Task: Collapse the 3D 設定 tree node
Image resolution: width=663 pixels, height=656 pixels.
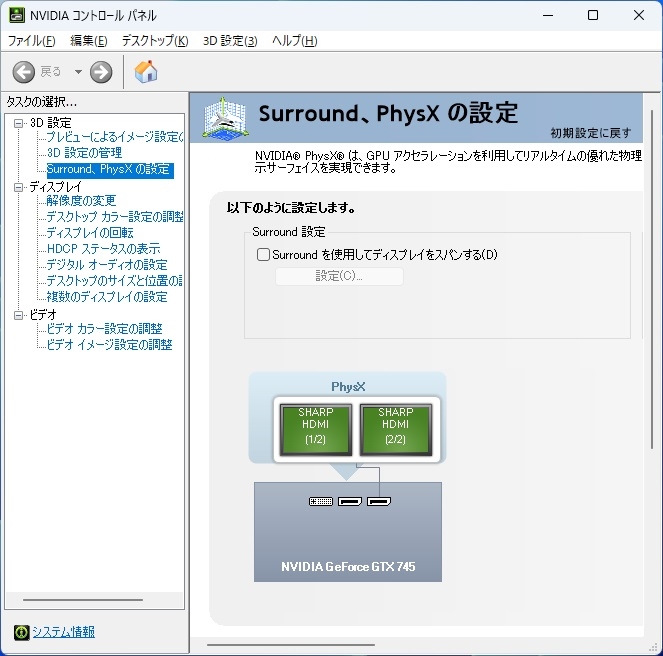Action: tap(18, 123)
